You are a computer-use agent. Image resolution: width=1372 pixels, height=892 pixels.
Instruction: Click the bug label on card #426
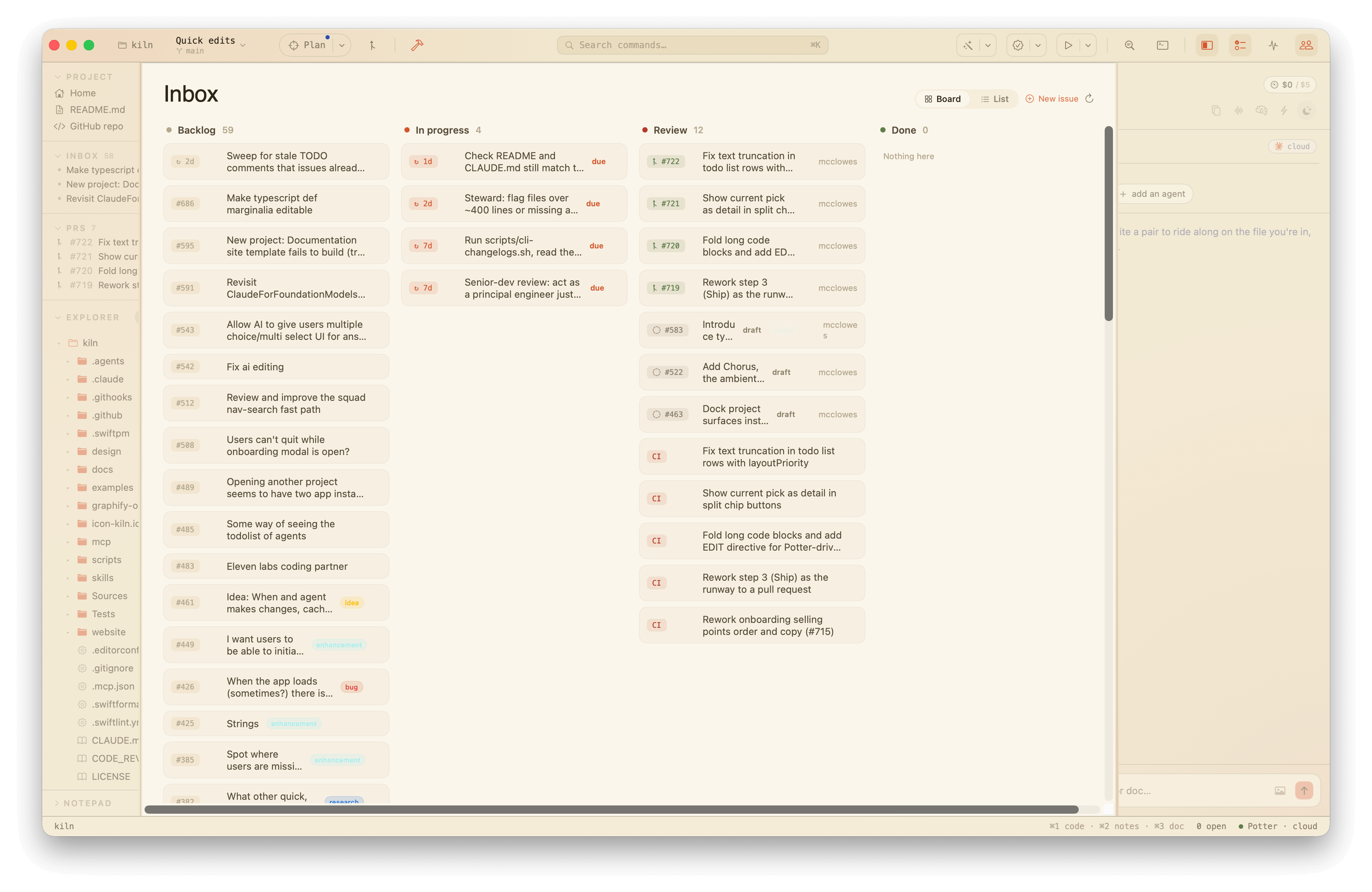[351, 687]
